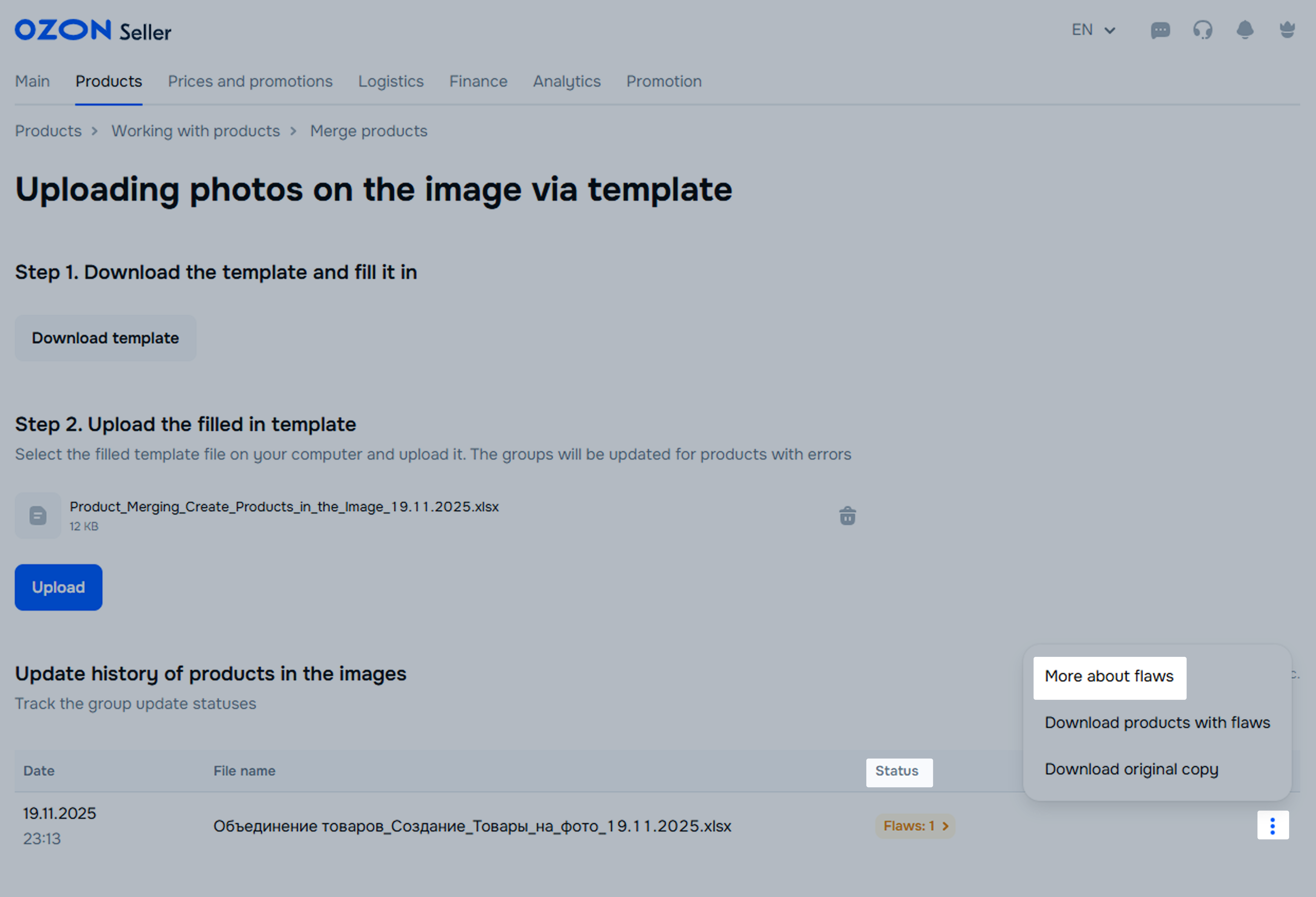Select More about flaws menu item
The height and width of the screenshot is (897, 1316).
click(x=1109, y=676)
